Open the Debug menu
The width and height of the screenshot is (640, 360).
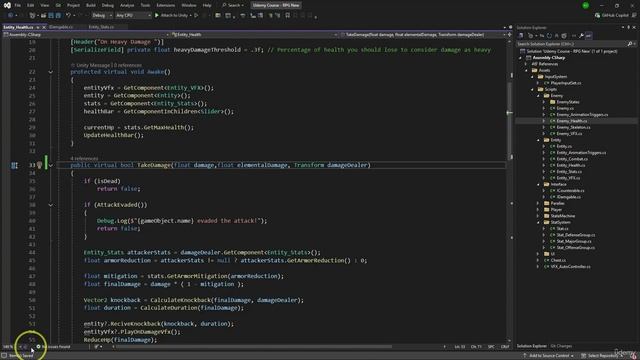(108, 5)
